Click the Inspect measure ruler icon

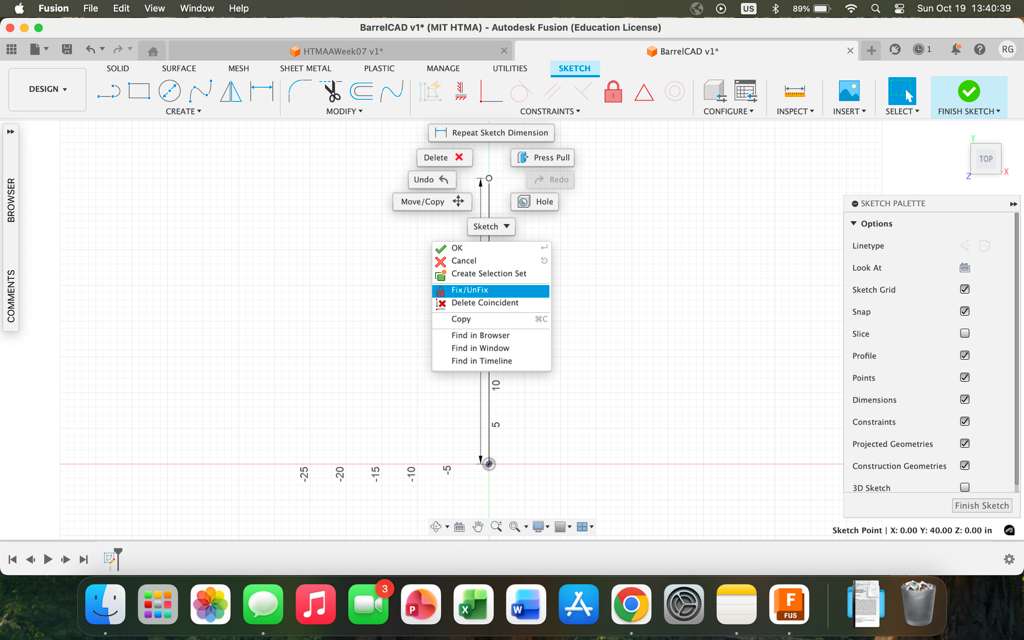pos(795,92)
